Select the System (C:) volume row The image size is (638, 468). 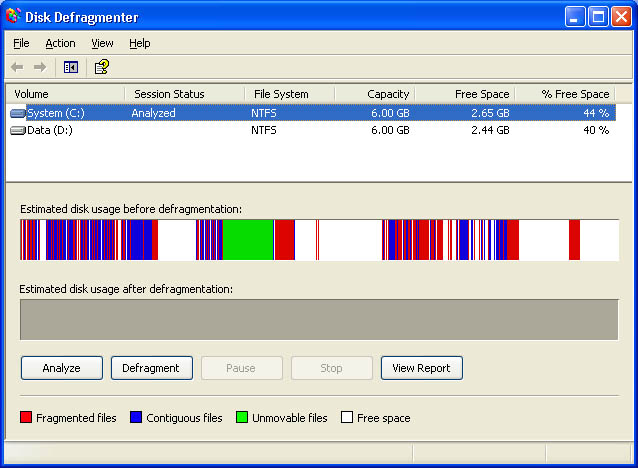point(311,113)
